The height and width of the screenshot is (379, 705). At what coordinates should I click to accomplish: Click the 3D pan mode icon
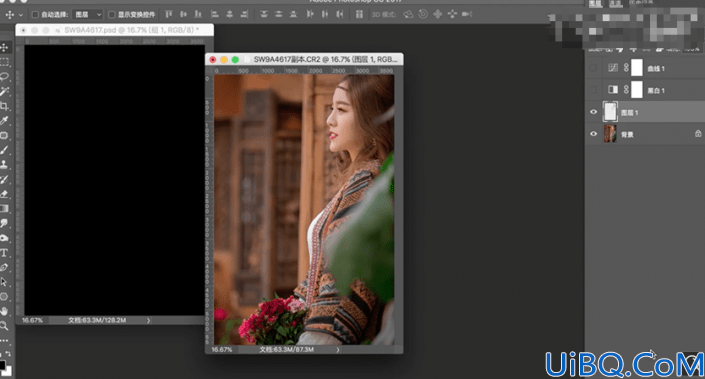point(437,14)
